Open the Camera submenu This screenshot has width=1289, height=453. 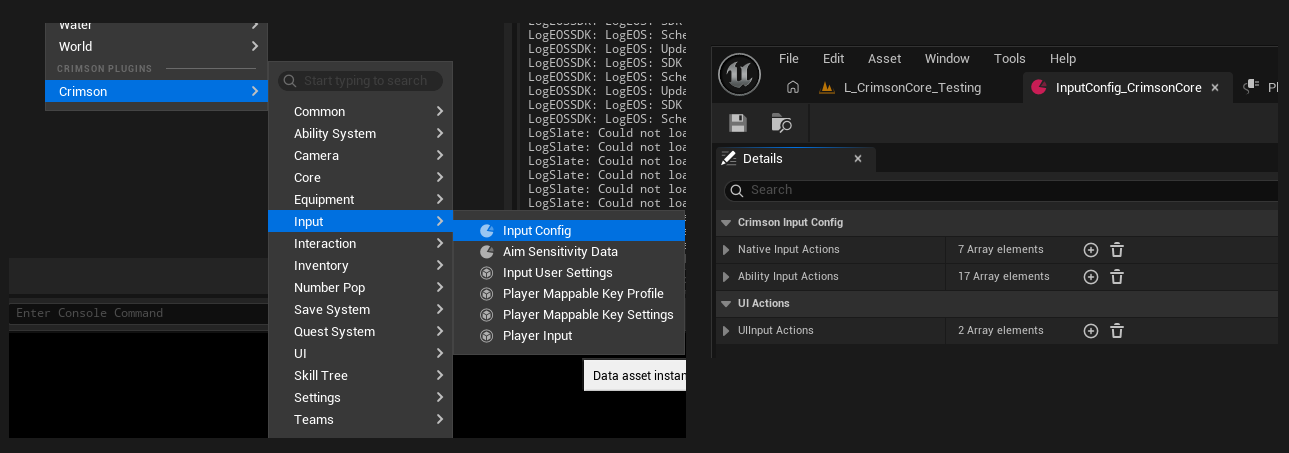pyautogui.click(x=360, y=156)
